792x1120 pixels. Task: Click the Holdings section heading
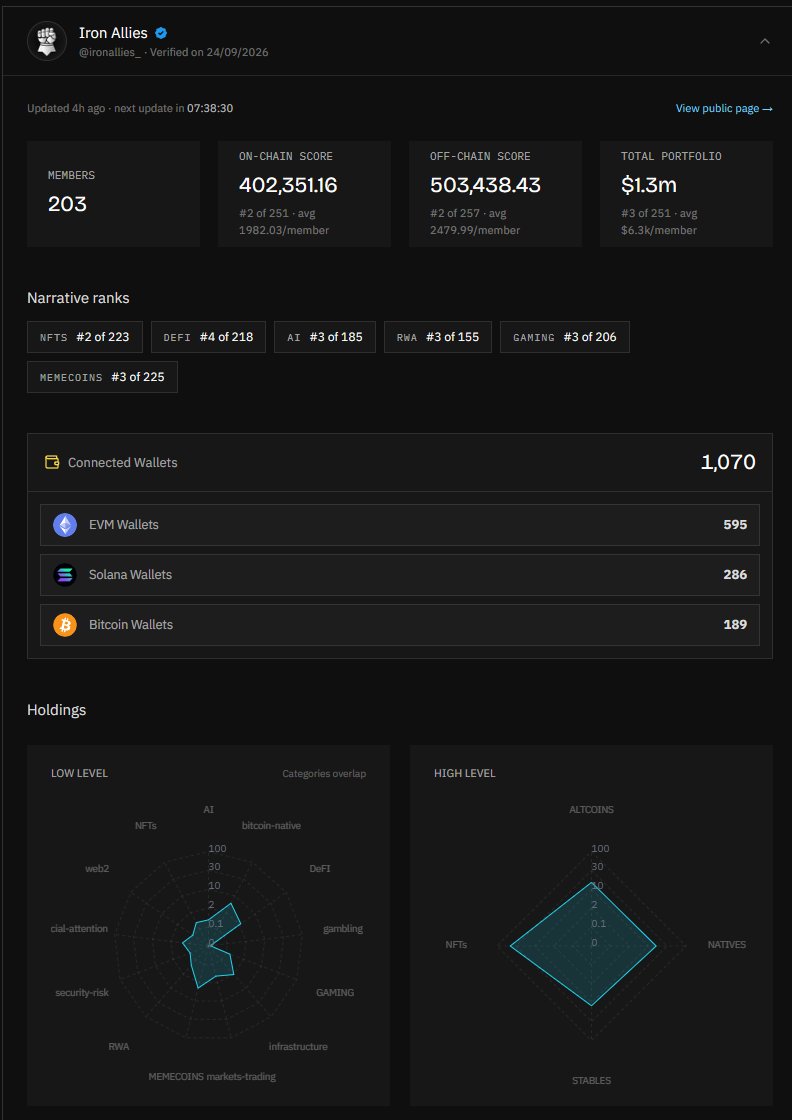tap(56, 710)
